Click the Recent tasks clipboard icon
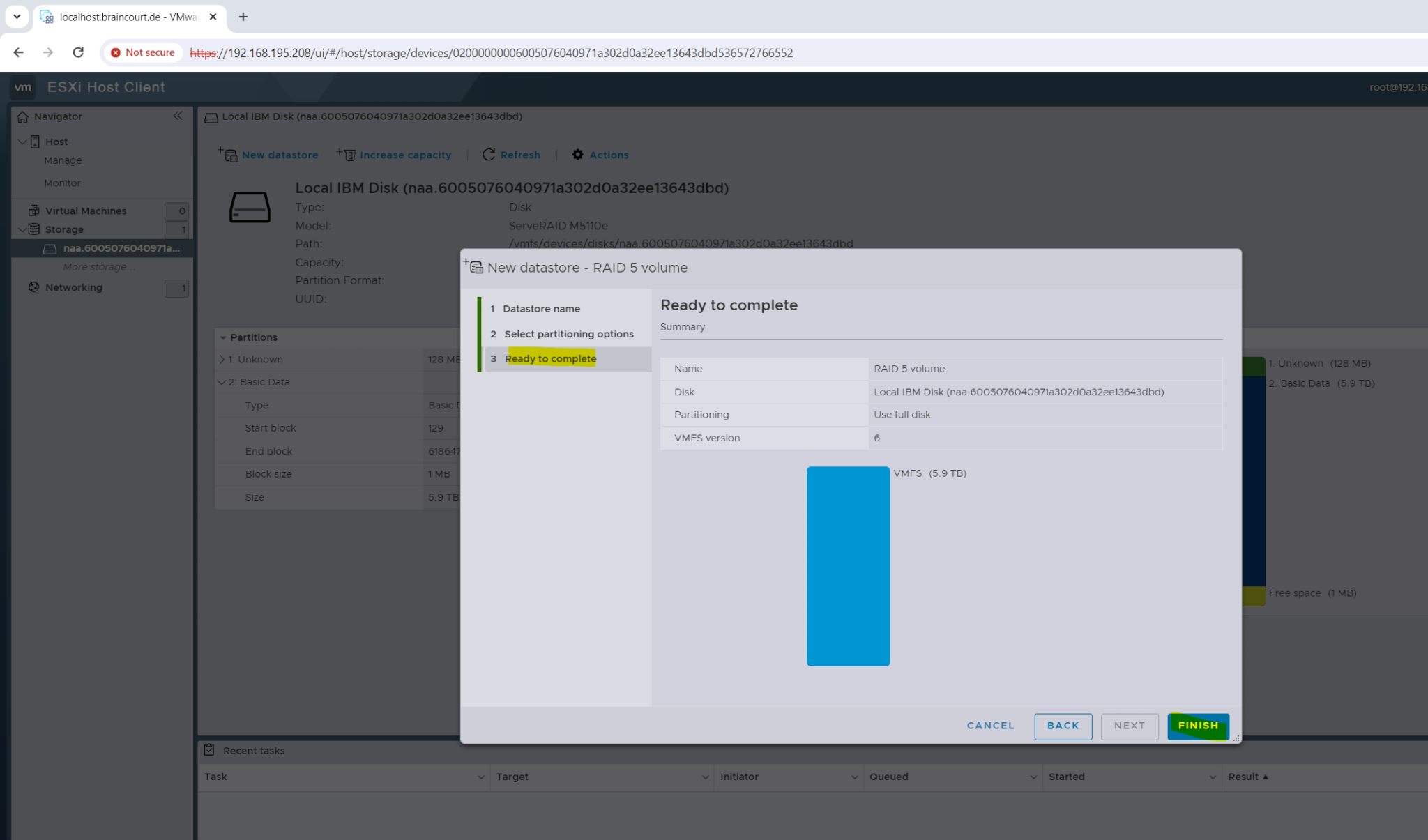Image resolution: width=1428 pixels, height=840 pixels. coord(209,749)
